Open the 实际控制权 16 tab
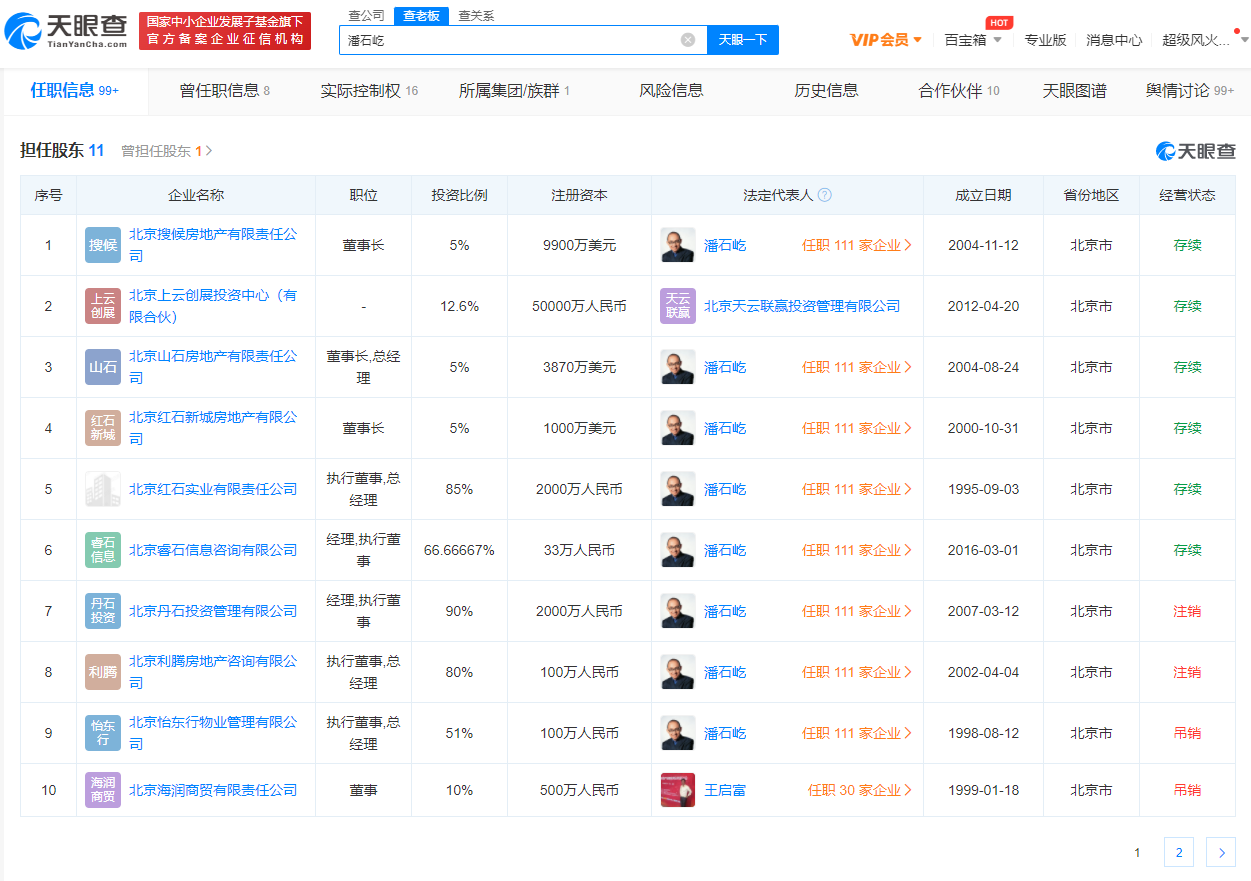 [x=369, y=91]
